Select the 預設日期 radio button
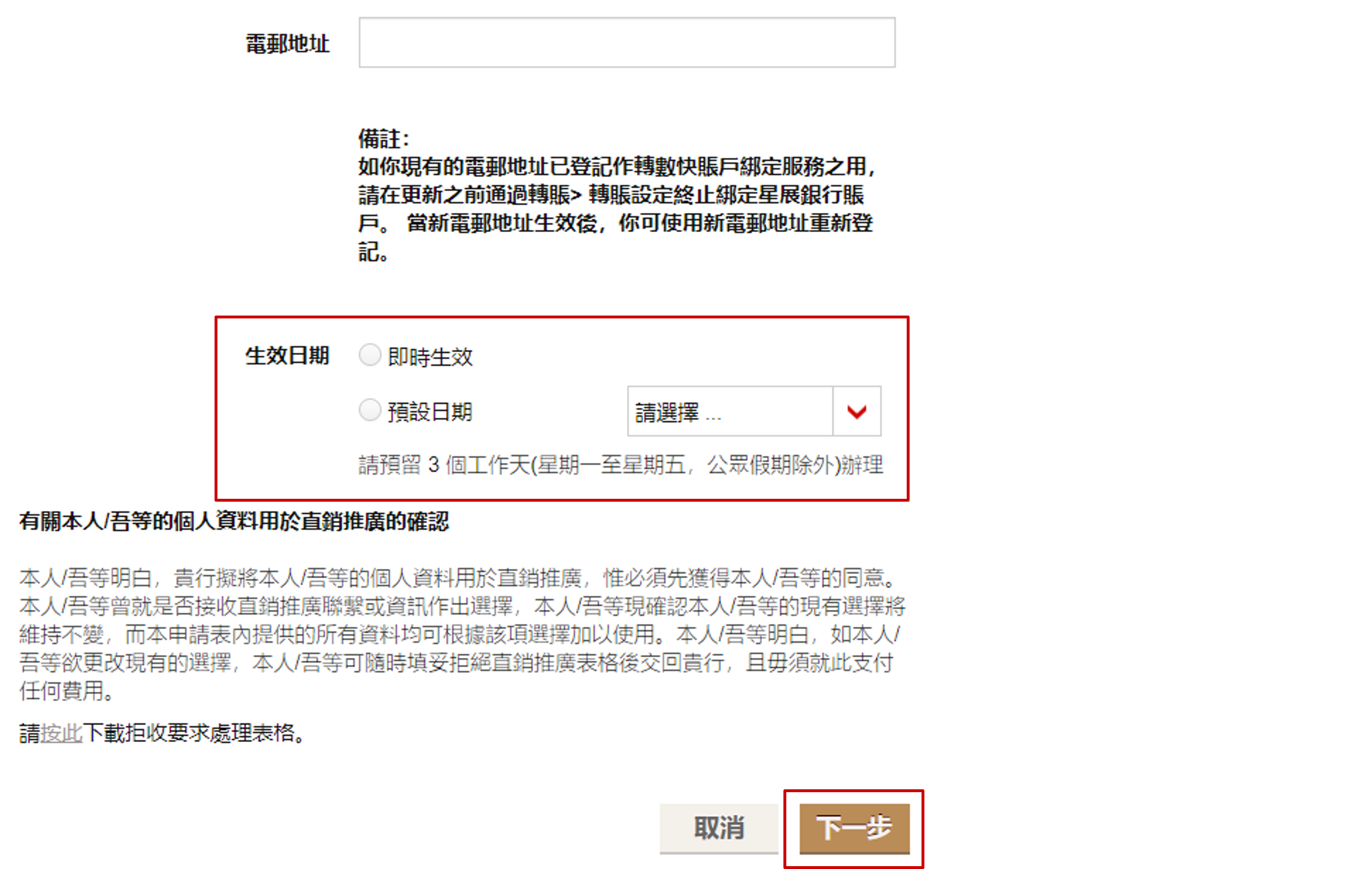1372x869 pixels. 370,410
